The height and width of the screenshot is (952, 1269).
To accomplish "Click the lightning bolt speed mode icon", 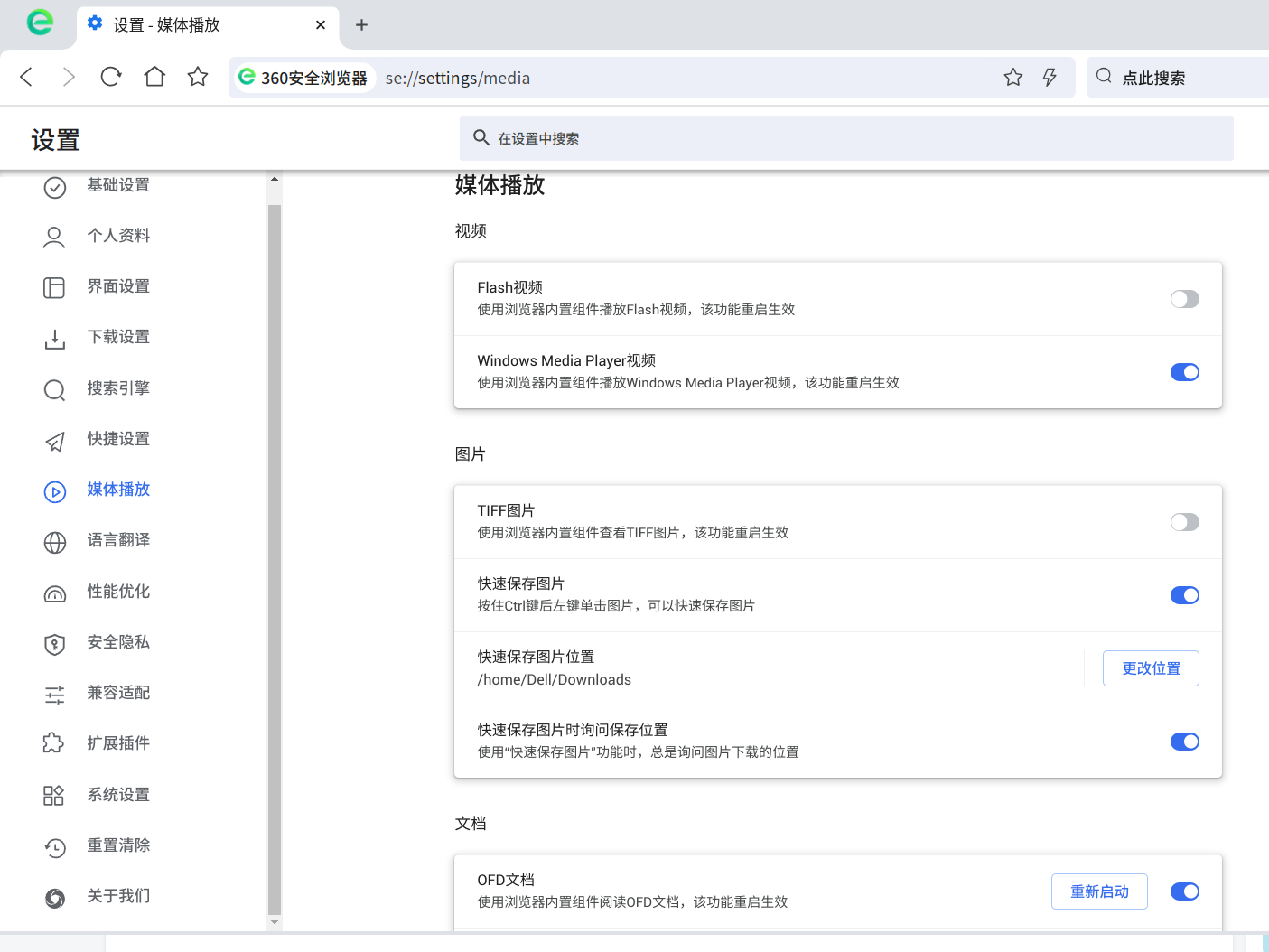I will coord(1050,78).
